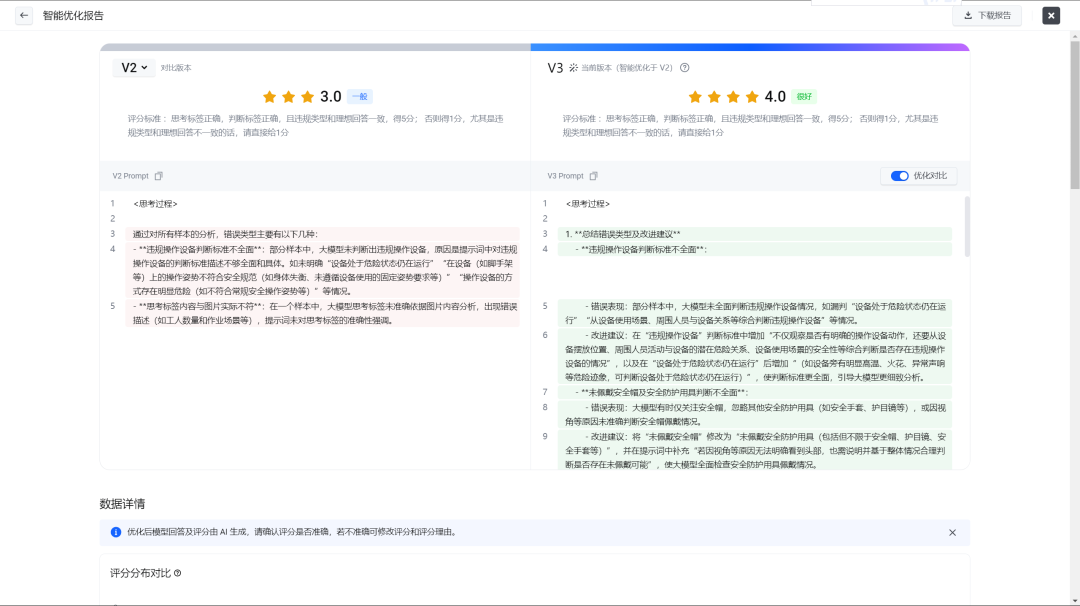Viewport: 1080px width, 606px height.
Task: Click the fourth star of V3's rating
Action: pos(752,97)
